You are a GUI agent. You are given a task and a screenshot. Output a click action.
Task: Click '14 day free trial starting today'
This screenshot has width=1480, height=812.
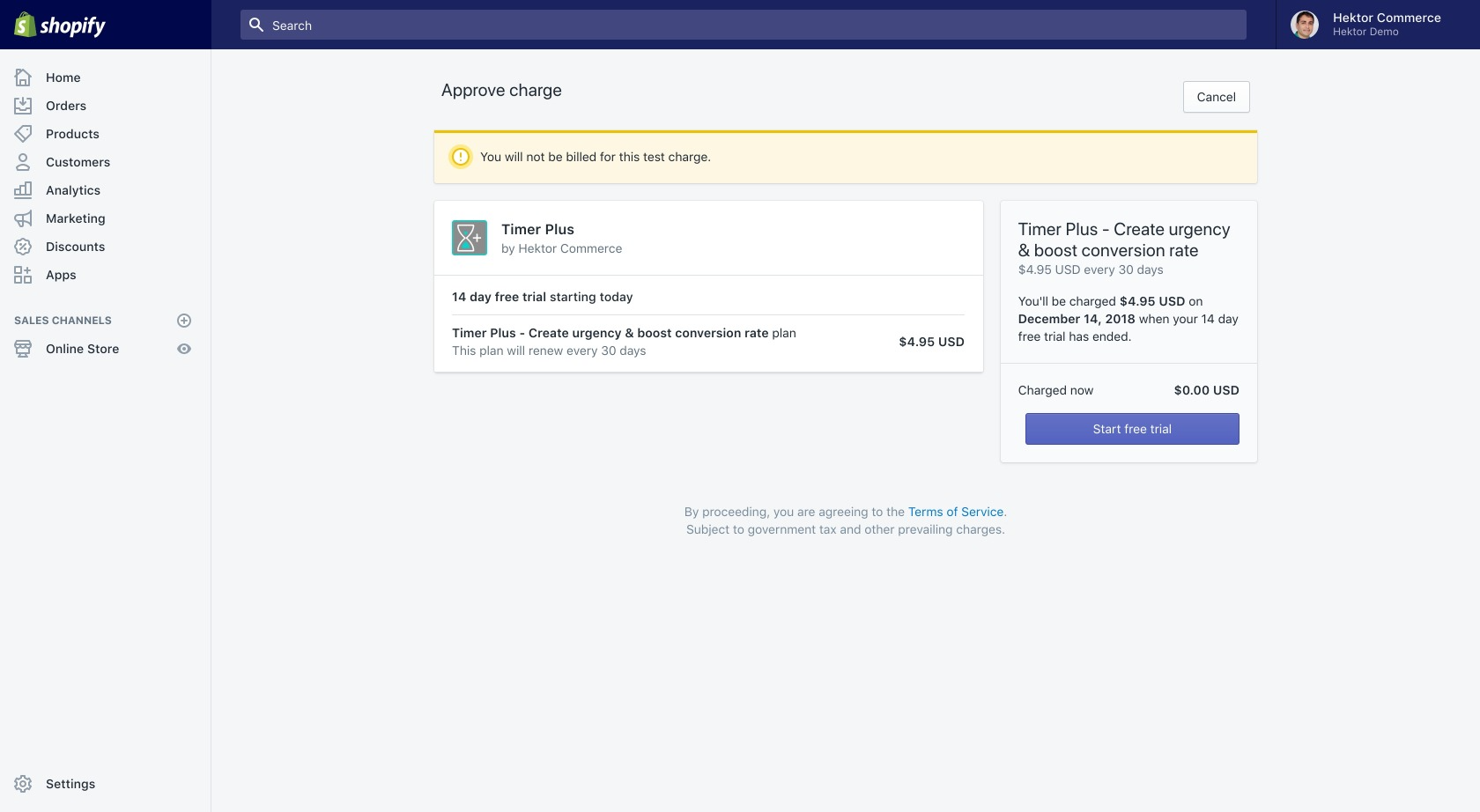click(542, 297)
